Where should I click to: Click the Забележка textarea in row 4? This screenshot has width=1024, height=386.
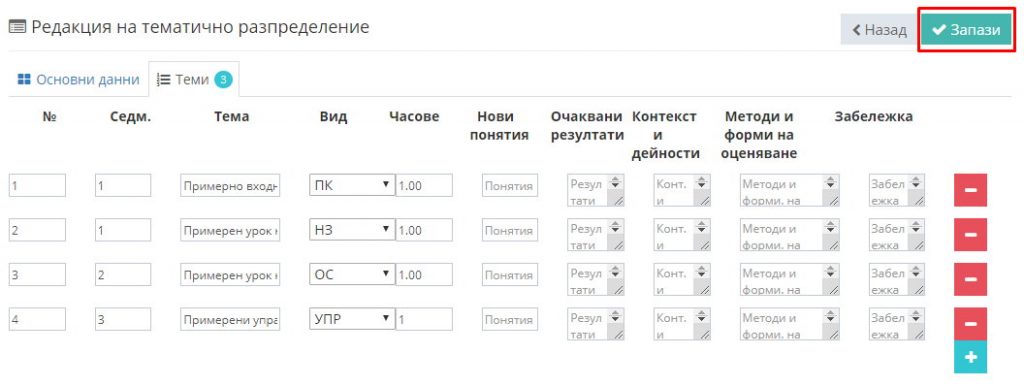(897, 325)
